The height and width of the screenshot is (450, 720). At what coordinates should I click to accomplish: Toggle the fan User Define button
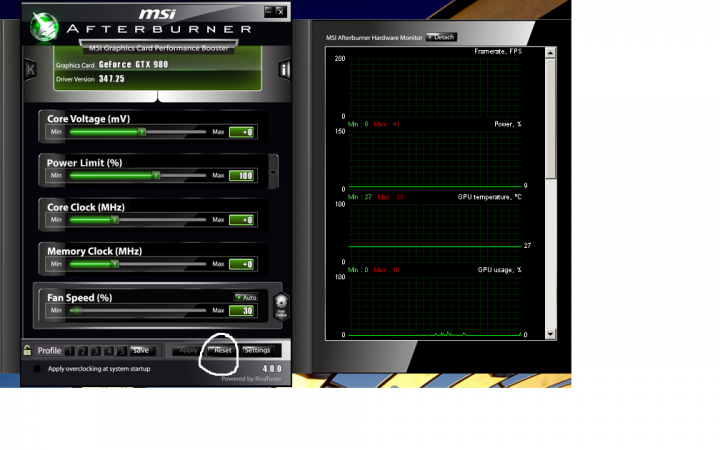coord(281,306)
